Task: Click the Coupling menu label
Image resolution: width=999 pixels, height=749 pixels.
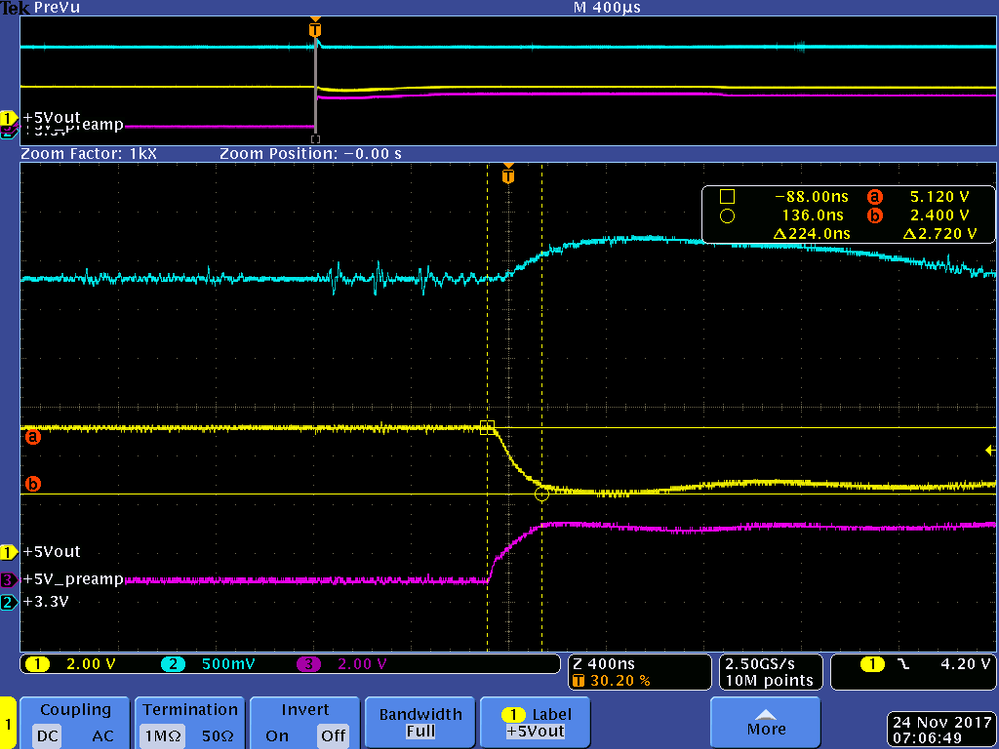Action: 75,710
